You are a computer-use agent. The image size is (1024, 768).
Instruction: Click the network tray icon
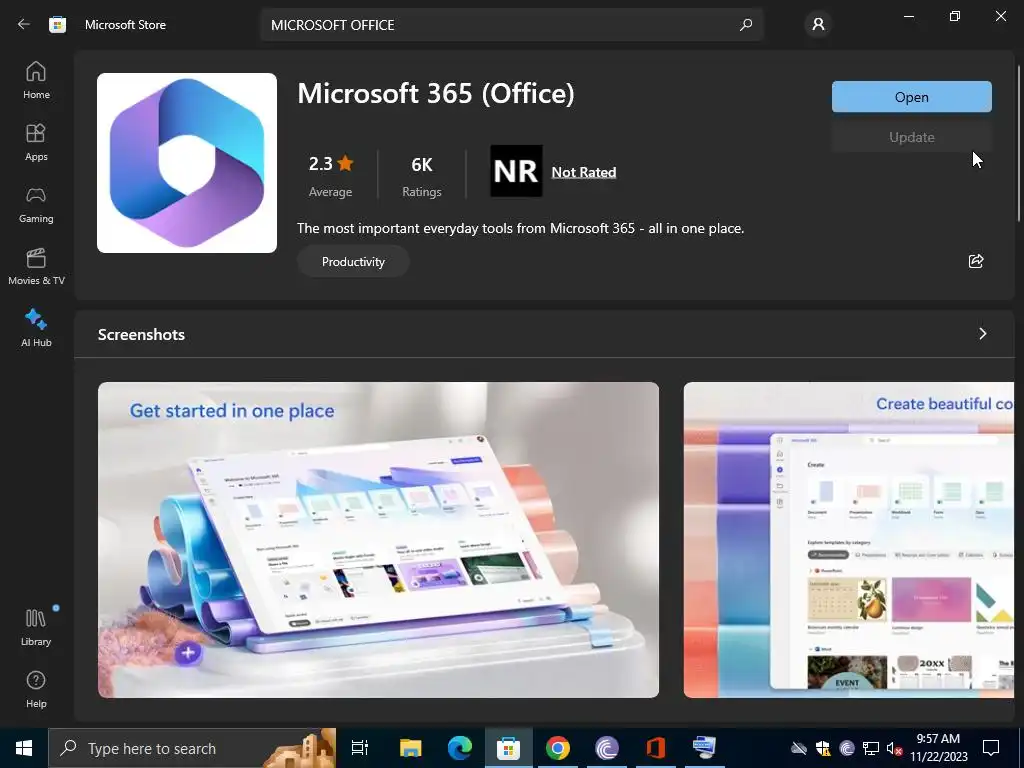(871, 748)
